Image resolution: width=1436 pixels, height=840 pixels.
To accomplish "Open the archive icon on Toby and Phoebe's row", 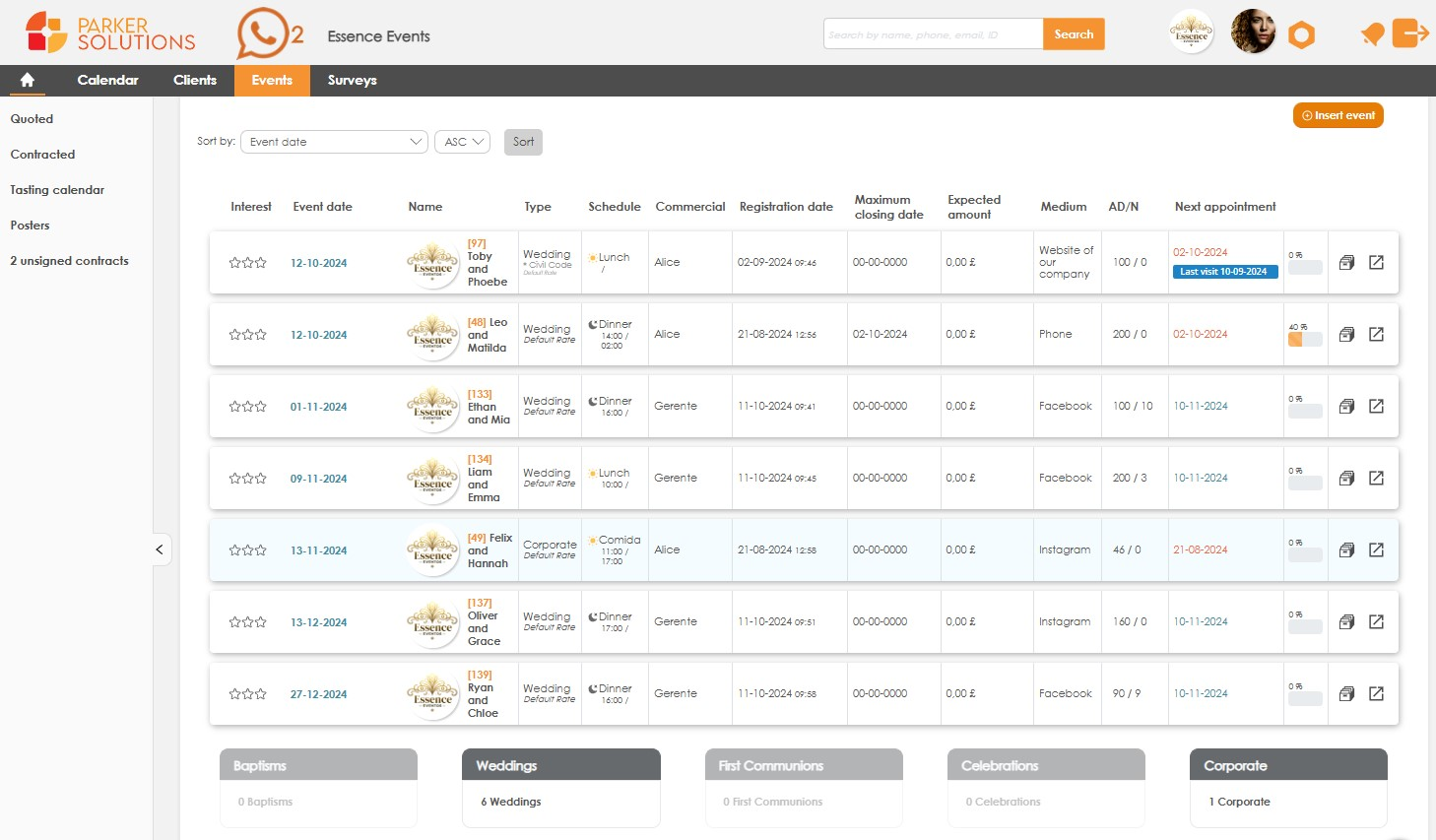I will 1346,263.
